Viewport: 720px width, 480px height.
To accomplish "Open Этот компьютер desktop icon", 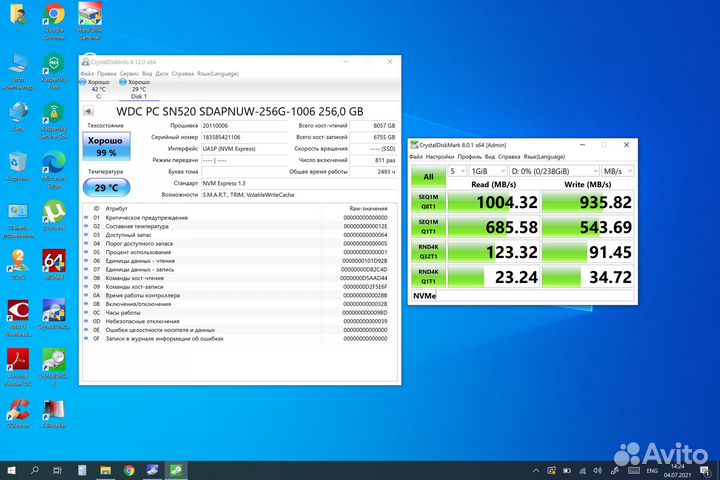I will point(18,71).
